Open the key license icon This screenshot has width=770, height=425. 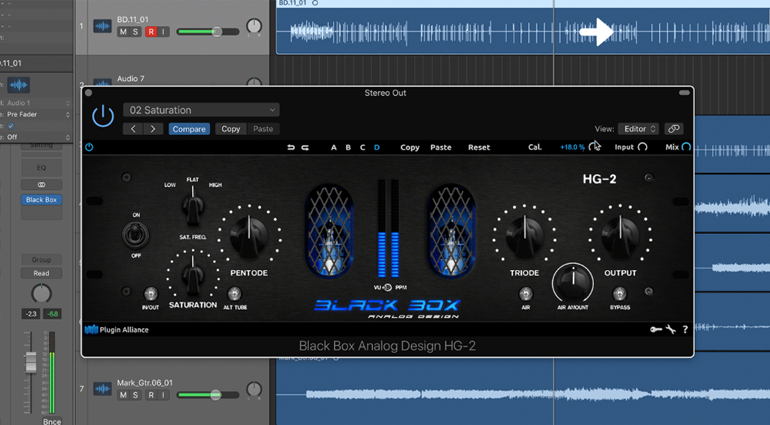click(655, 329)
